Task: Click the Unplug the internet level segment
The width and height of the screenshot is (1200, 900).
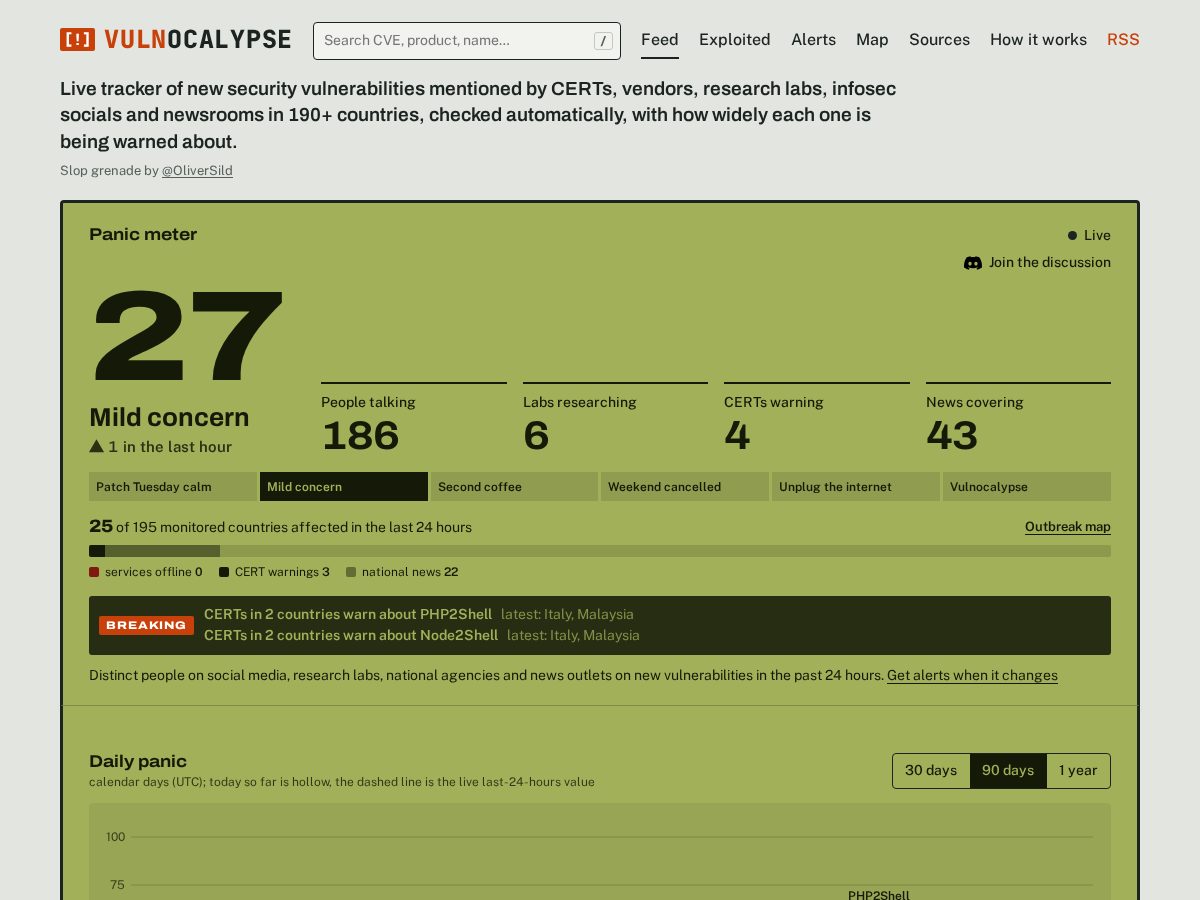Action: coord(856,487)
